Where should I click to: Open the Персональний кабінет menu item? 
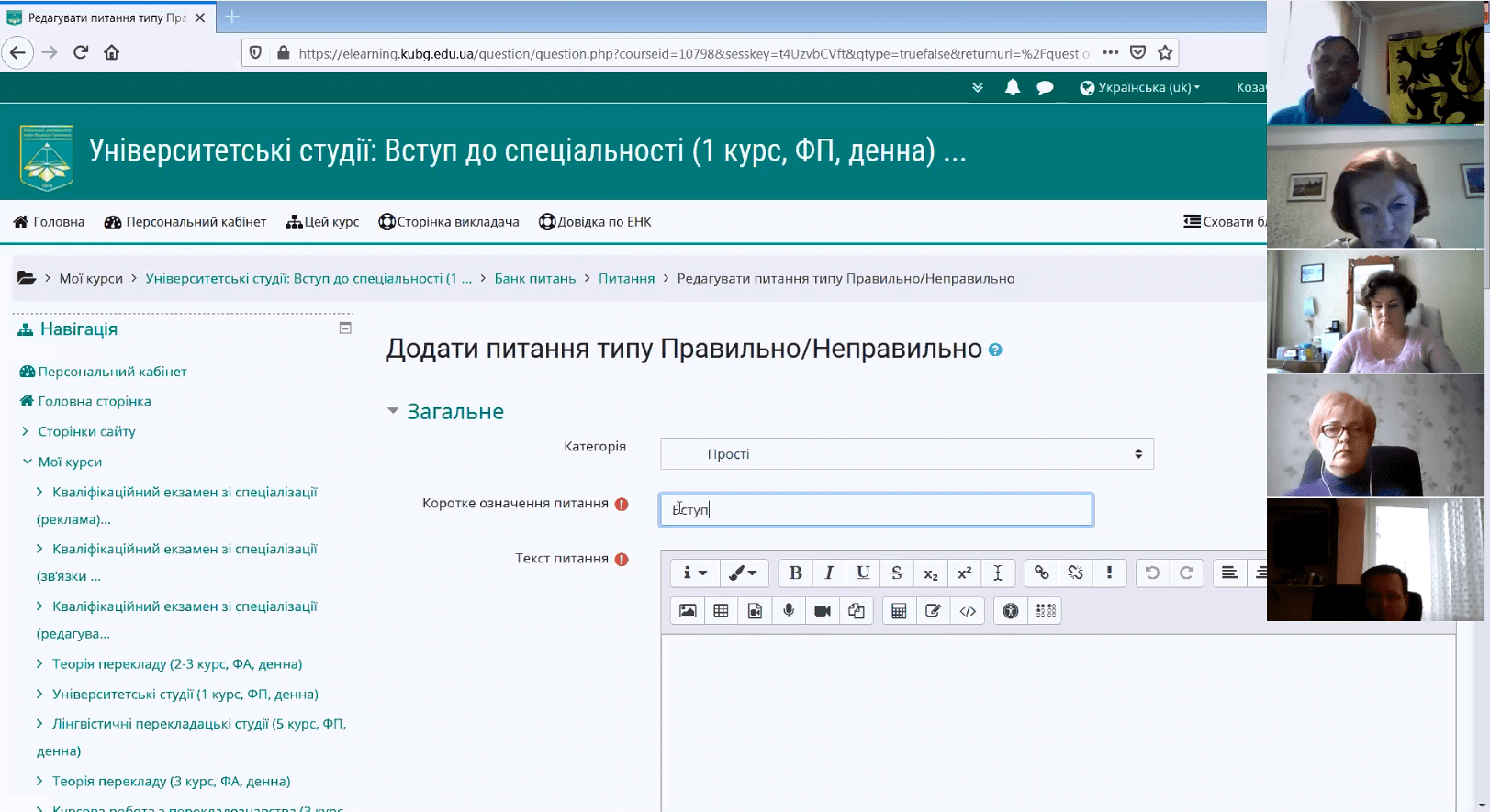point(185,222)
